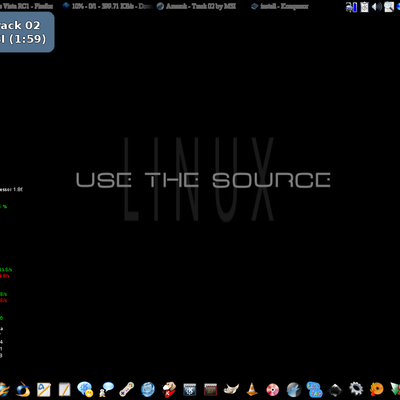400x400 pixels.
Task: Launch the black diamond Inkscape icon
Action: [x=335, y=389]
